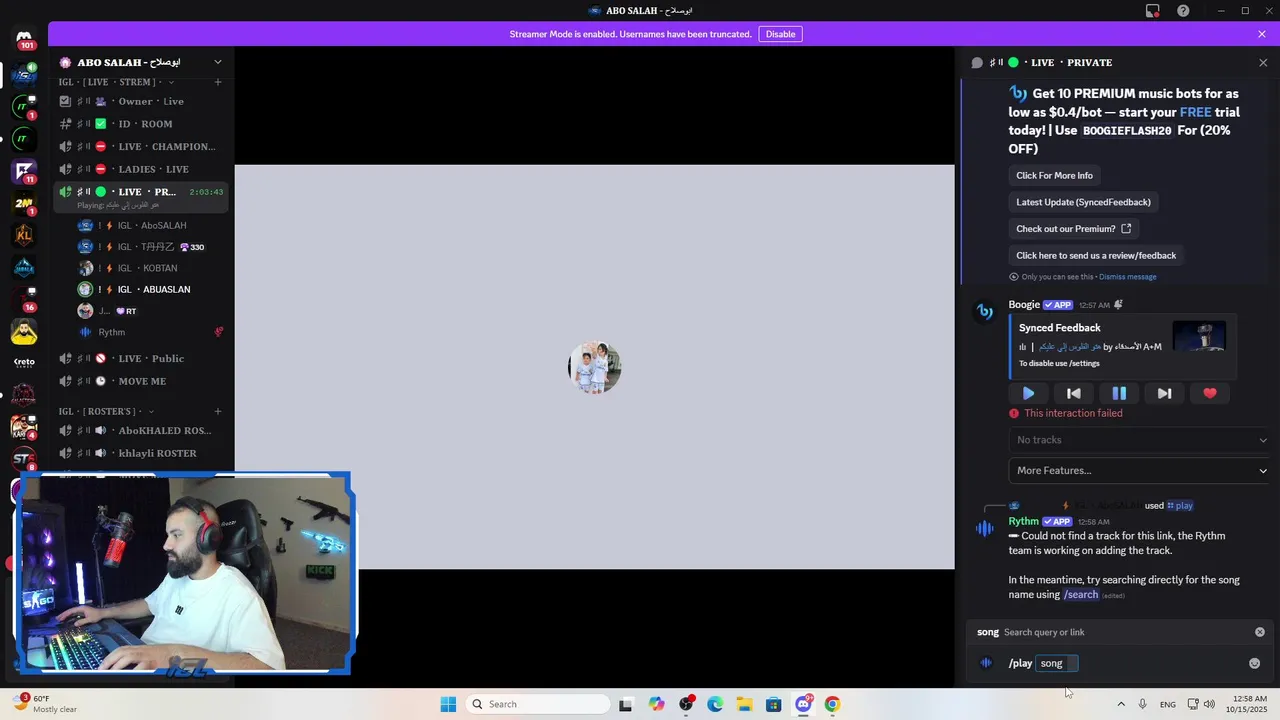Join LADIES LIVE voice channel
Image resolution: width=1280 pixels, height=720 pixels.
141,169
